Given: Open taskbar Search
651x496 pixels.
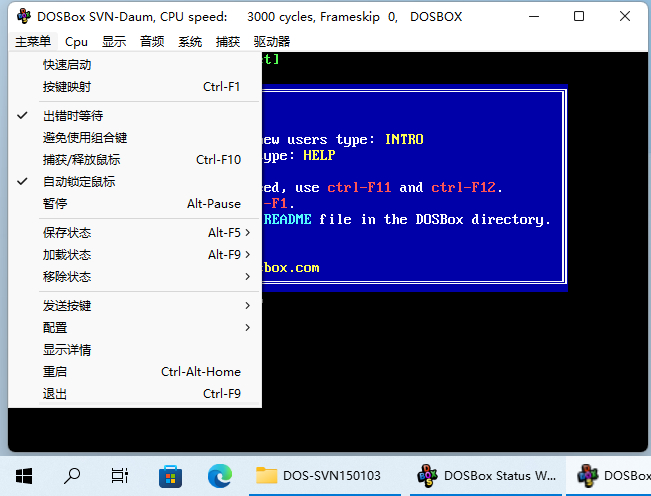Looking at the screenshot, I should click(72, 476).
